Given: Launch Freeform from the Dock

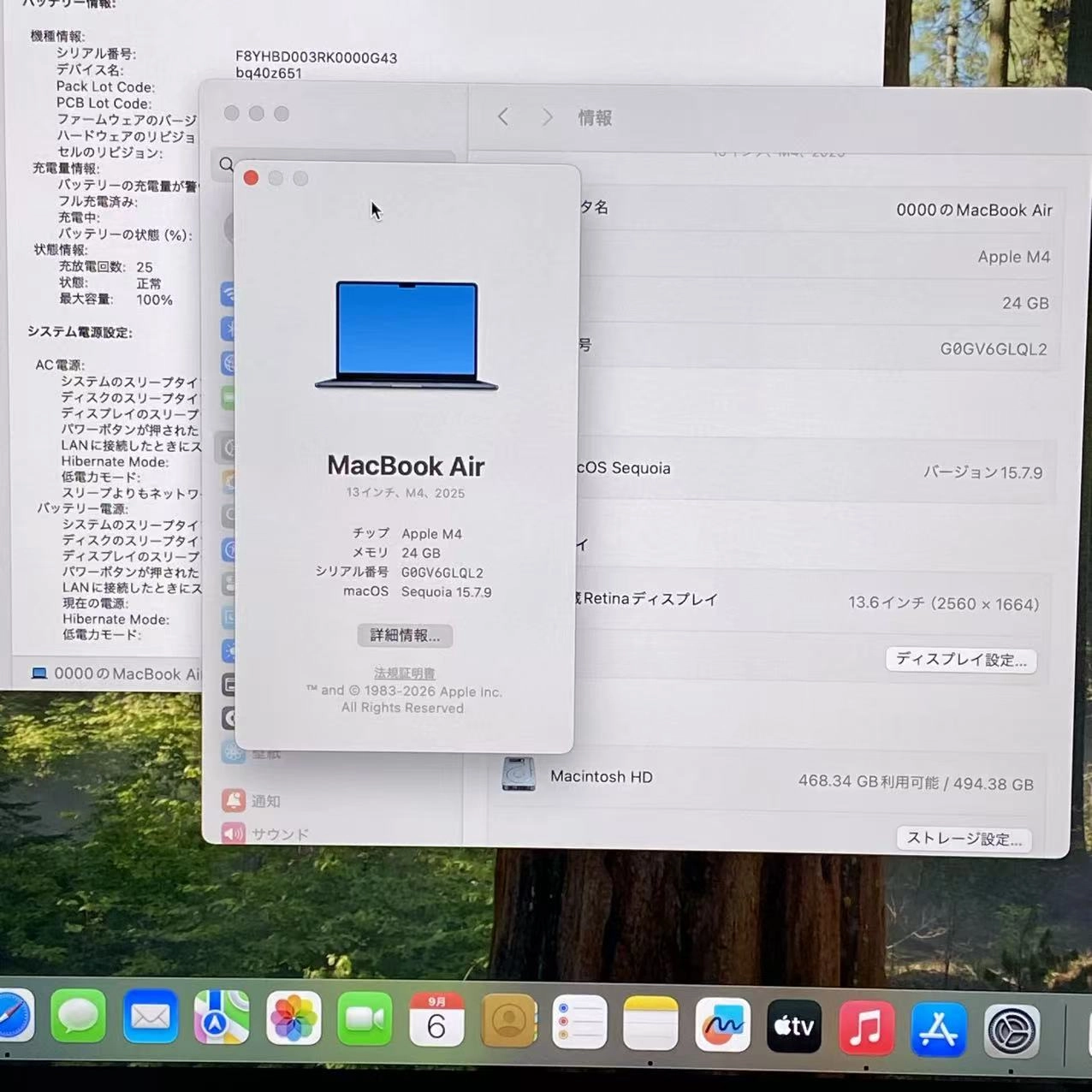Looking at the screenshot, I should pos(722,1024).
